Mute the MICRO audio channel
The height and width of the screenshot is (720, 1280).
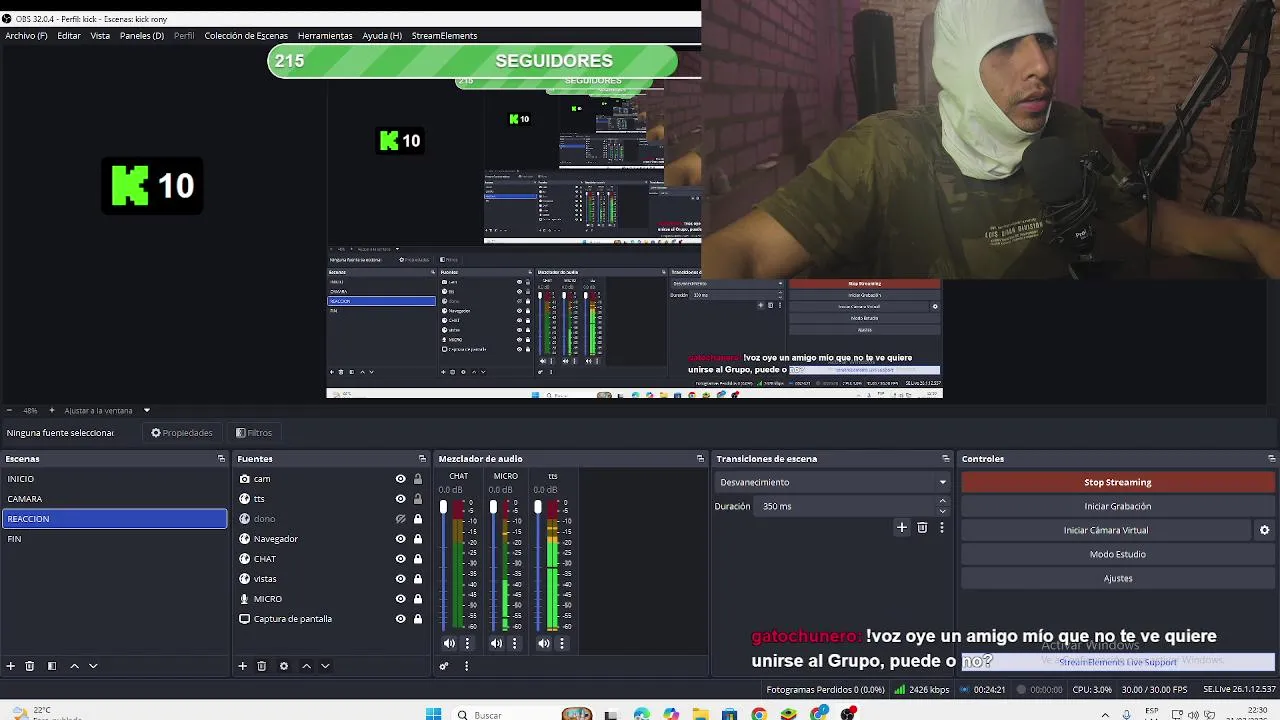[496, 644]
